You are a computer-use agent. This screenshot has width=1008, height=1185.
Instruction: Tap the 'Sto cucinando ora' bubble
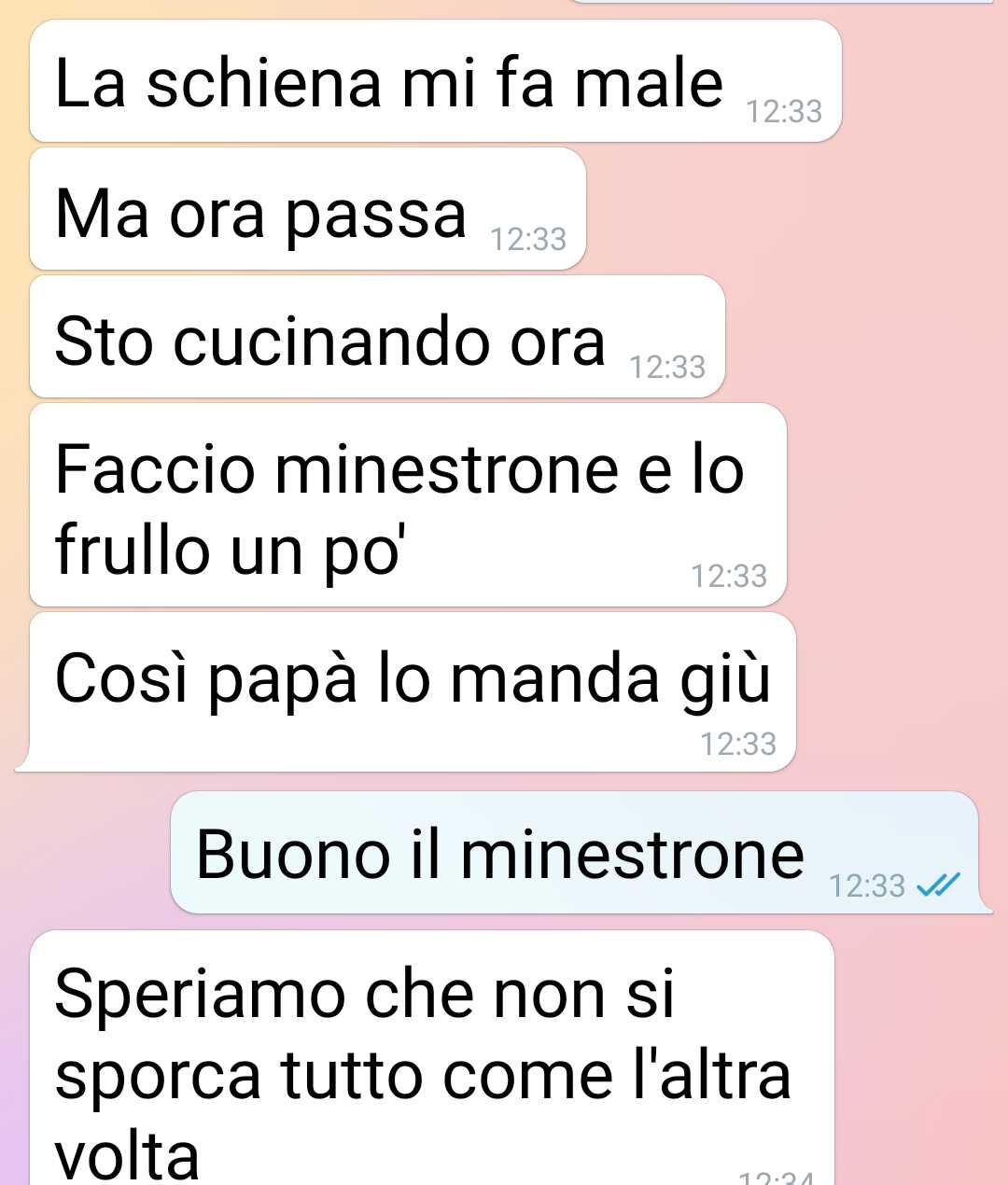(x=377, y=337)
